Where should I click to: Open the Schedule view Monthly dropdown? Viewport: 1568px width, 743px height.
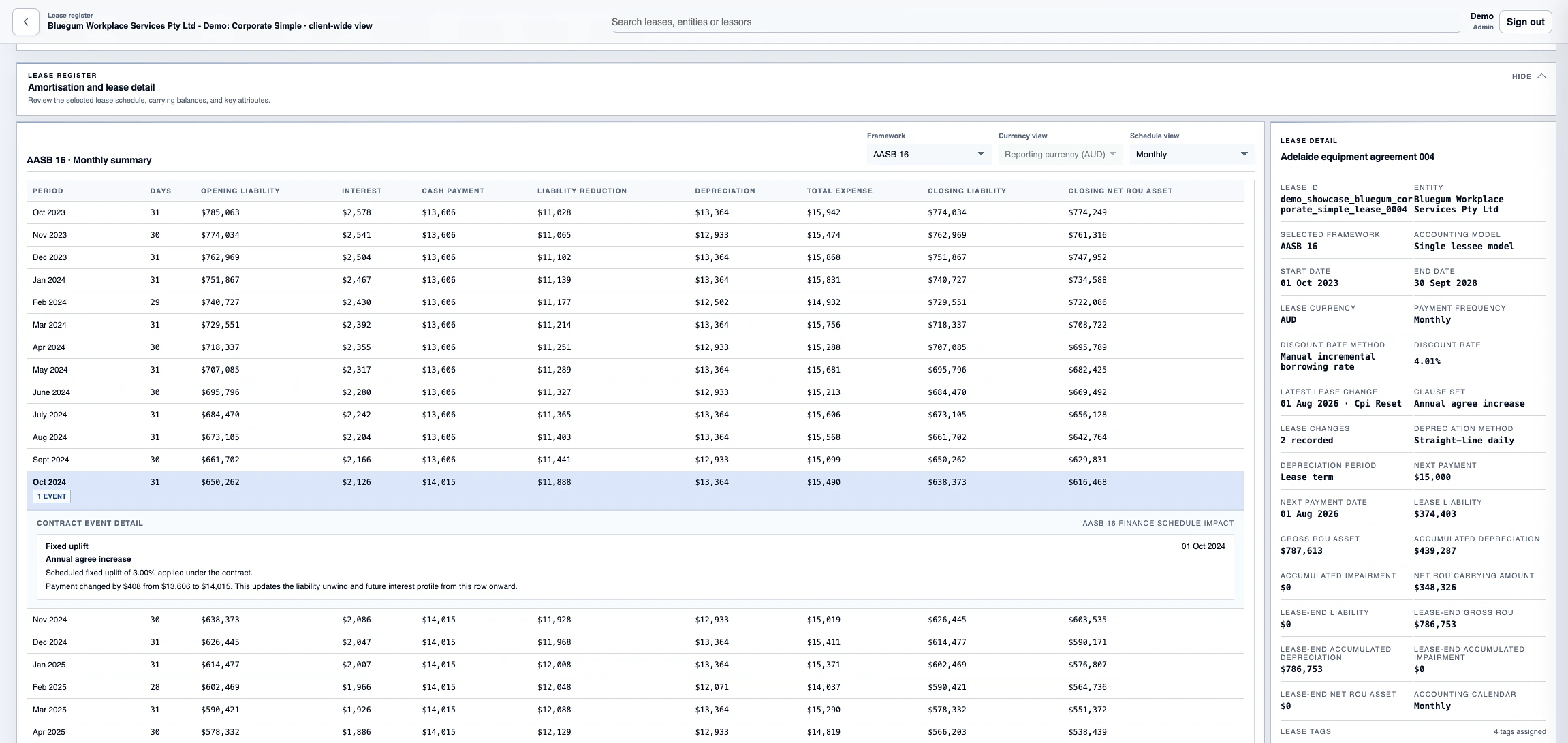(x=1191, y=155)
